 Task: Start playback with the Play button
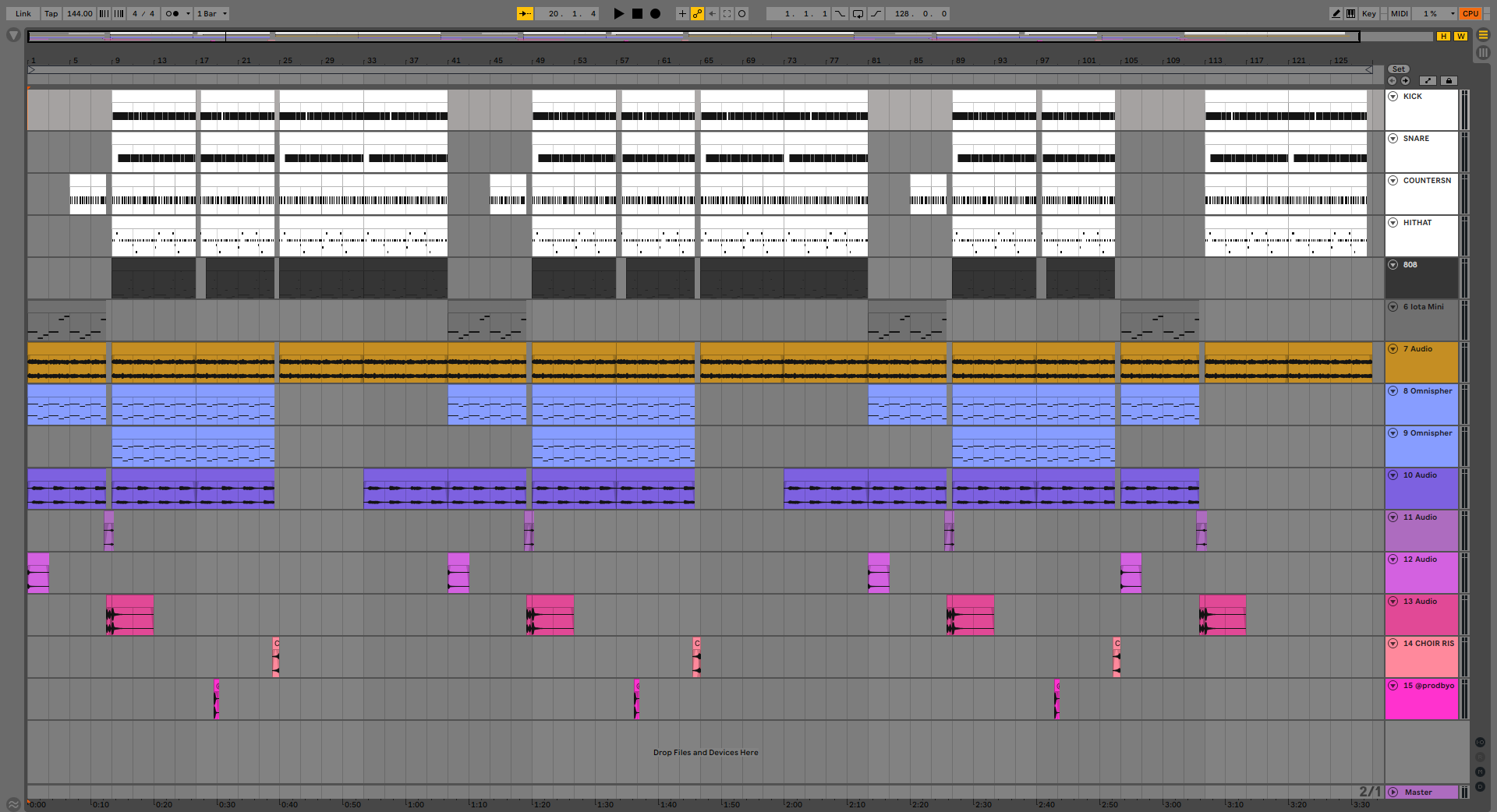(619, 13)
